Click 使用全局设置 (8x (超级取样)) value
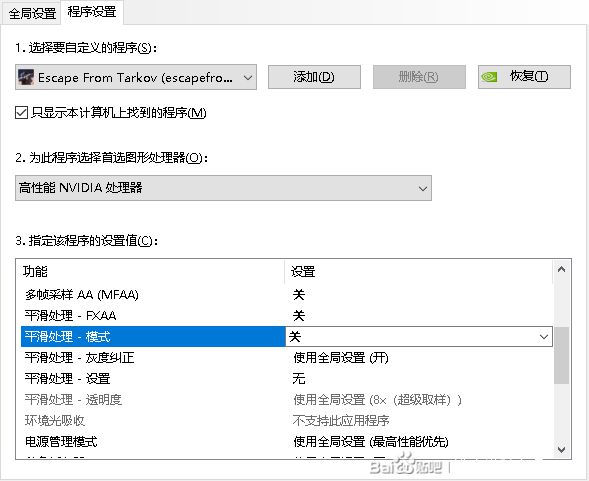The image size is (589, 481). 377,399
